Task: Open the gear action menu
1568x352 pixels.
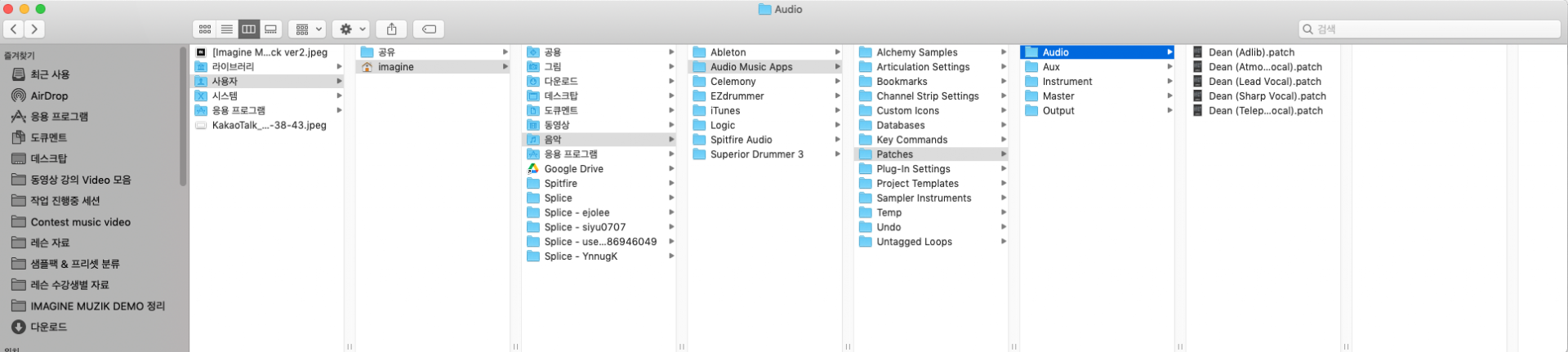Action: click(x=353, y=29)
